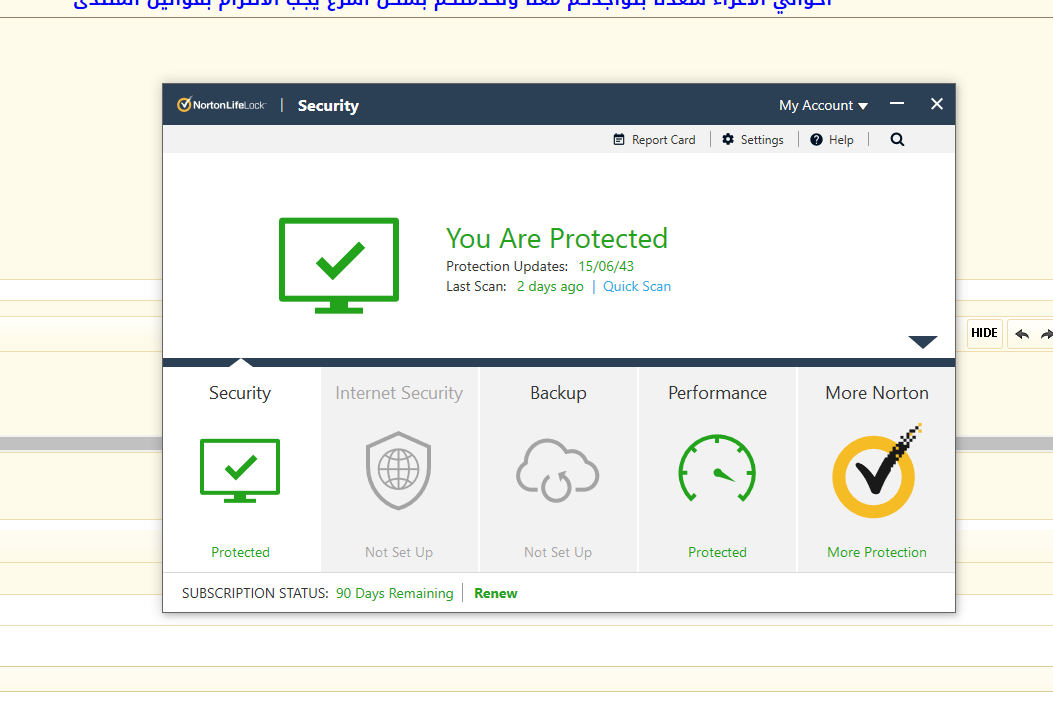Click the large green protected monitor icon
Viewport: 1053px width, 706px height.
(x=339, y=265)
